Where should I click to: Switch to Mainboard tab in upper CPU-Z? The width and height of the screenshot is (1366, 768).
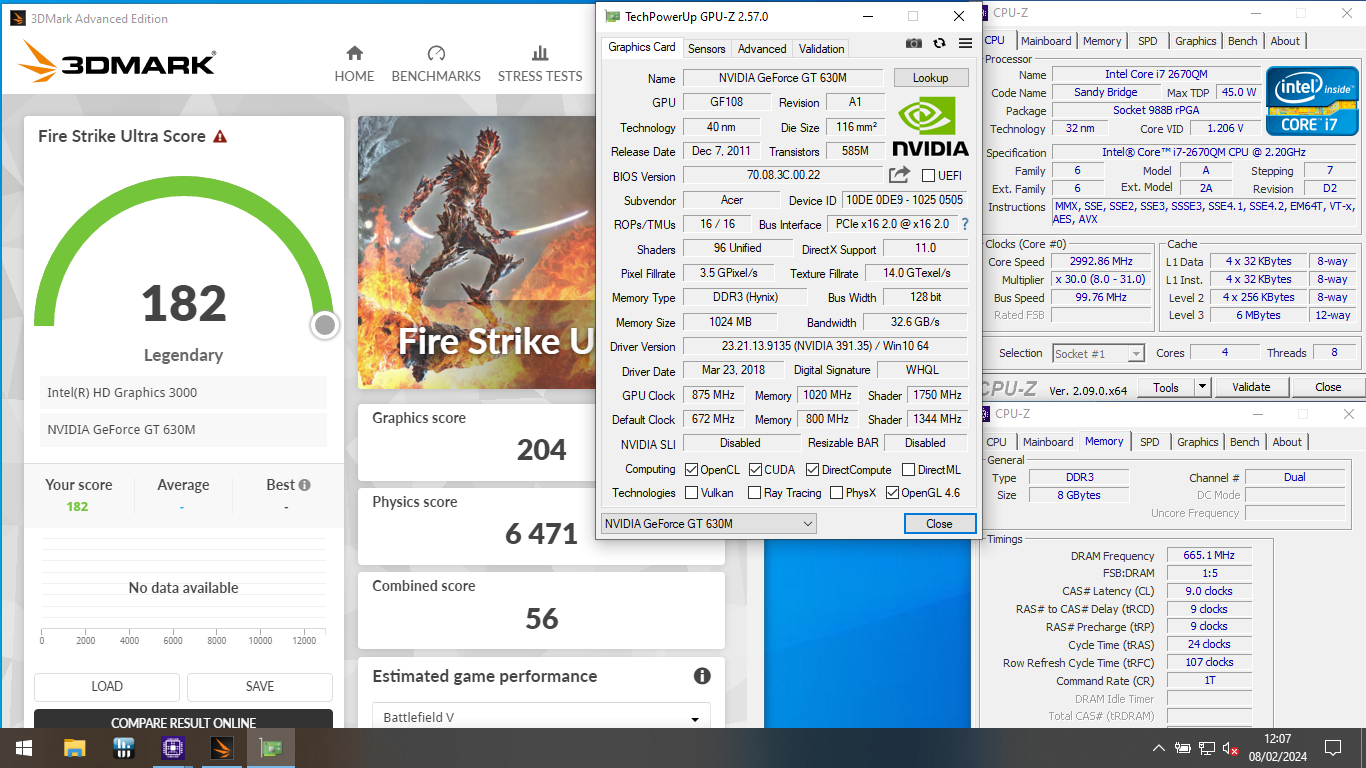tap(1046, 41)
